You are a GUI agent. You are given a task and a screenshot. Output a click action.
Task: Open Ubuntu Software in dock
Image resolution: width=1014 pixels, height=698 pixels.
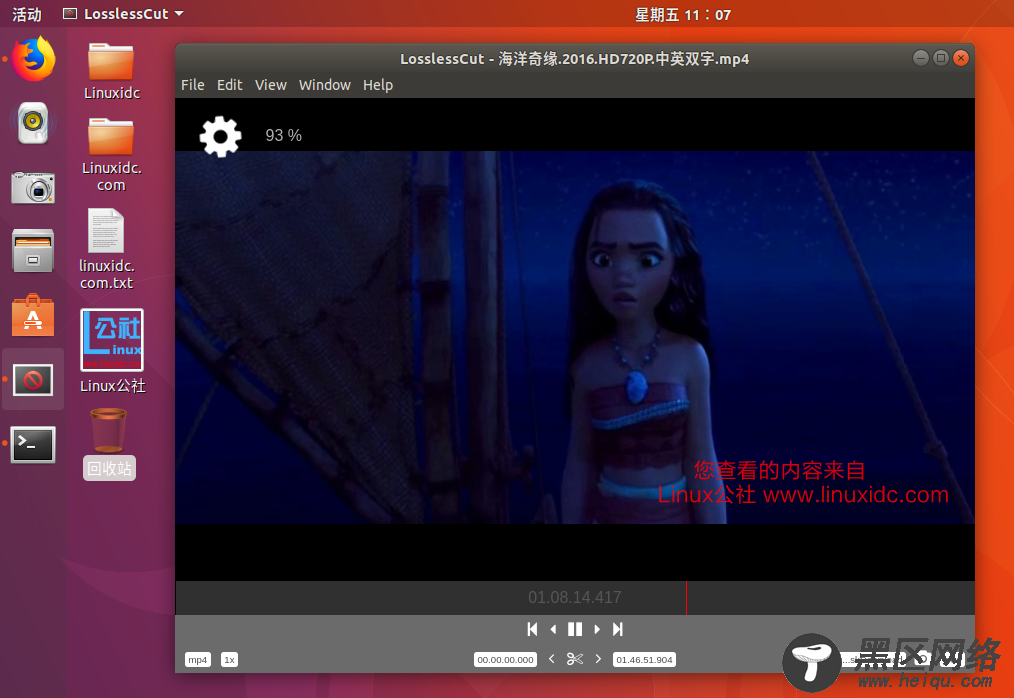(33, 316)
